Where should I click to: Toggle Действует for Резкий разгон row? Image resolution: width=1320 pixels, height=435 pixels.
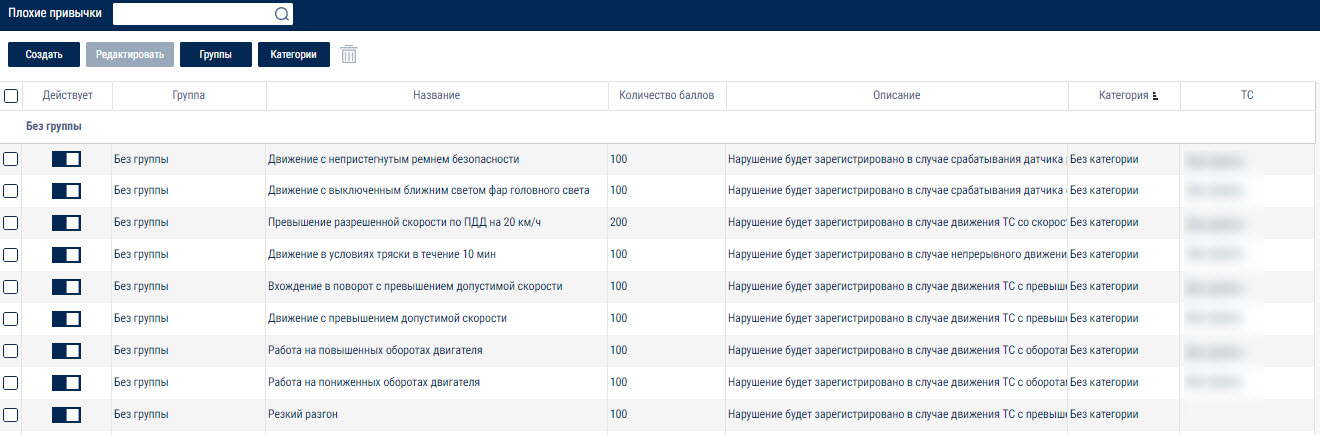(x=66, y=415)
